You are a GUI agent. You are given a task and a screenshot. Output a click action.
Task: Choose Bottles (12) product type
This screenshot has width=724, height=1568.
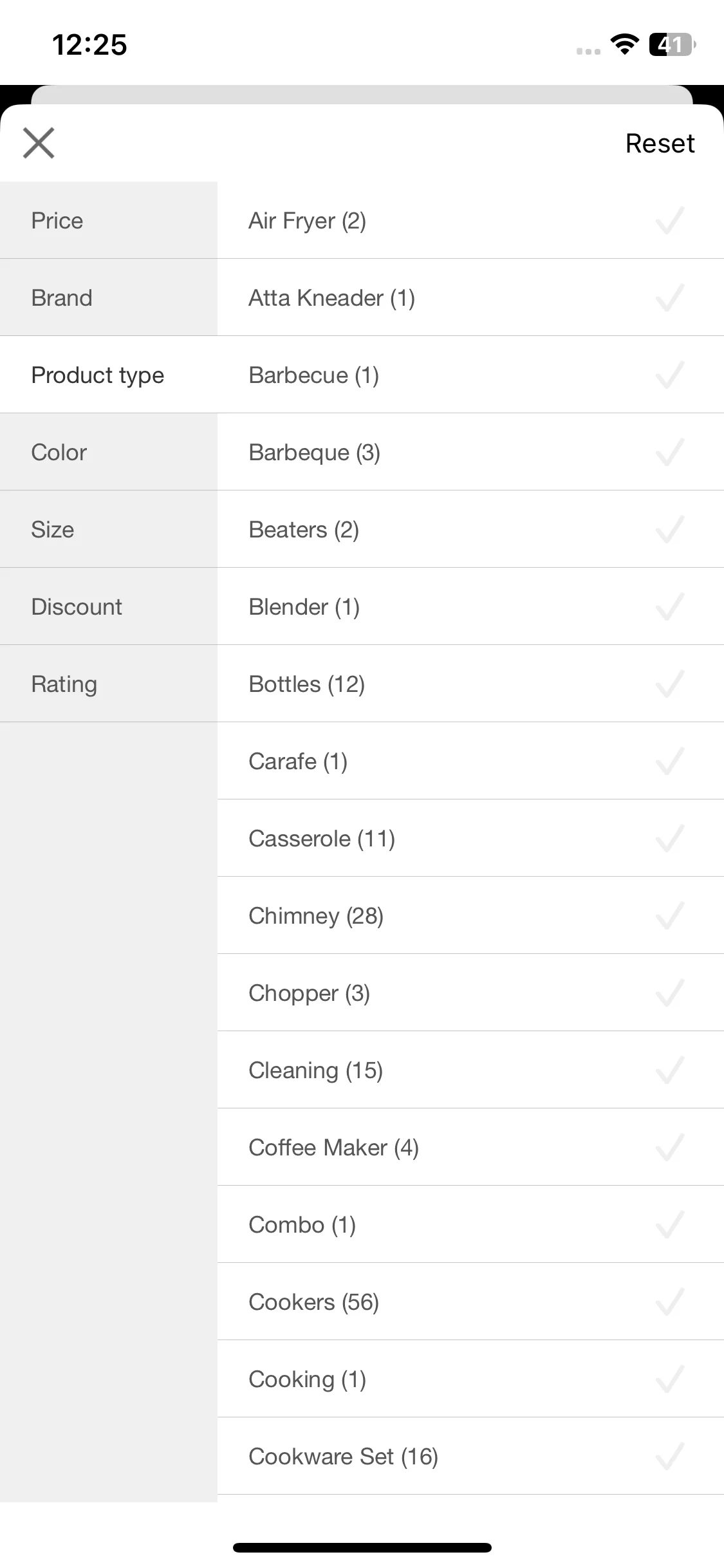[470, 684]
